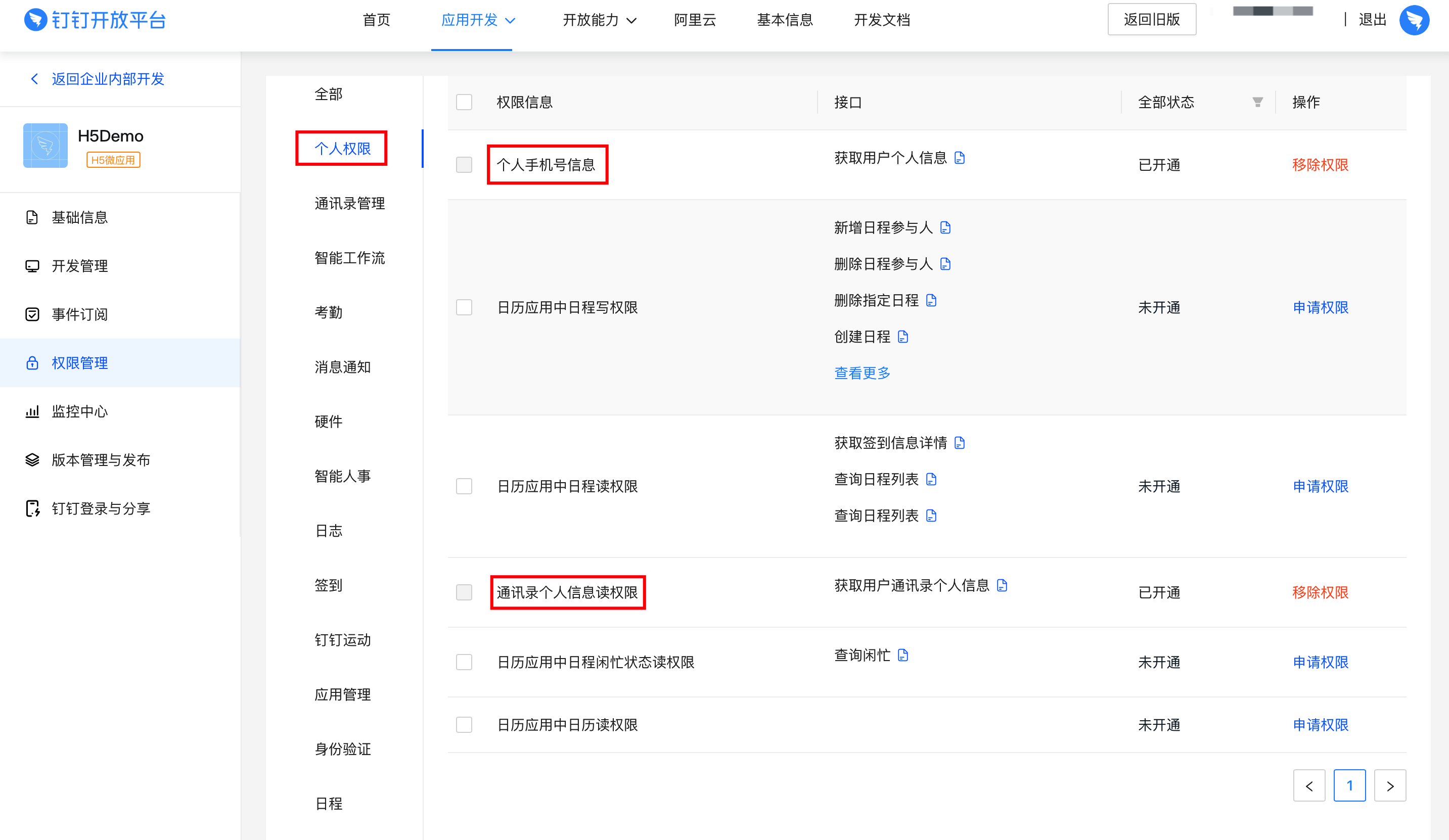Image resolution: width=1449 pixels, height=840 pixels.
Task: Select the 通讯录管理 permission category
Action: click(349, 203)
